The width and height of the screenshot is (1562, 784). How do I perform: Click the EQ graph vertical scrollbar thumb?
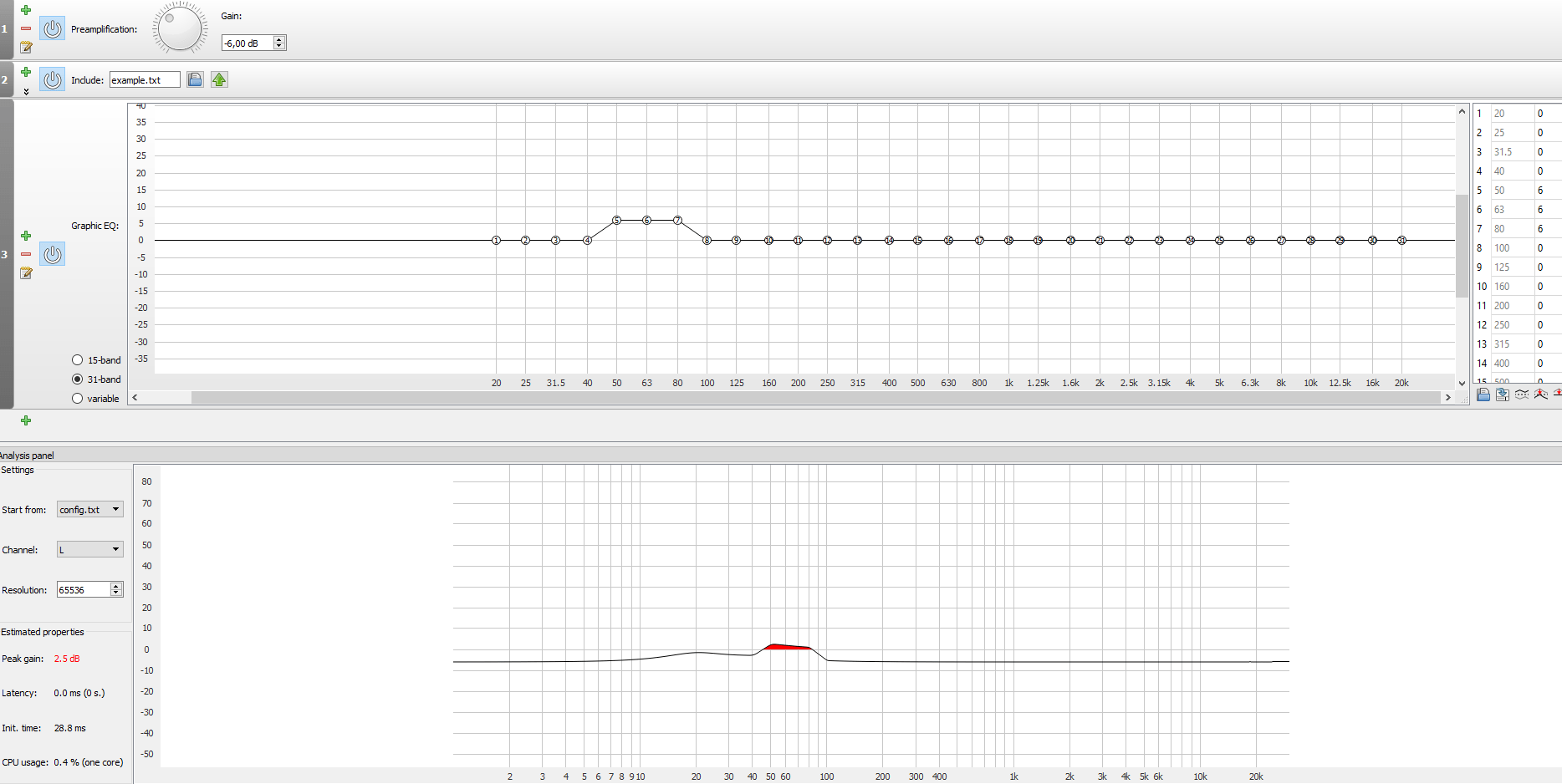(1462, 246)
